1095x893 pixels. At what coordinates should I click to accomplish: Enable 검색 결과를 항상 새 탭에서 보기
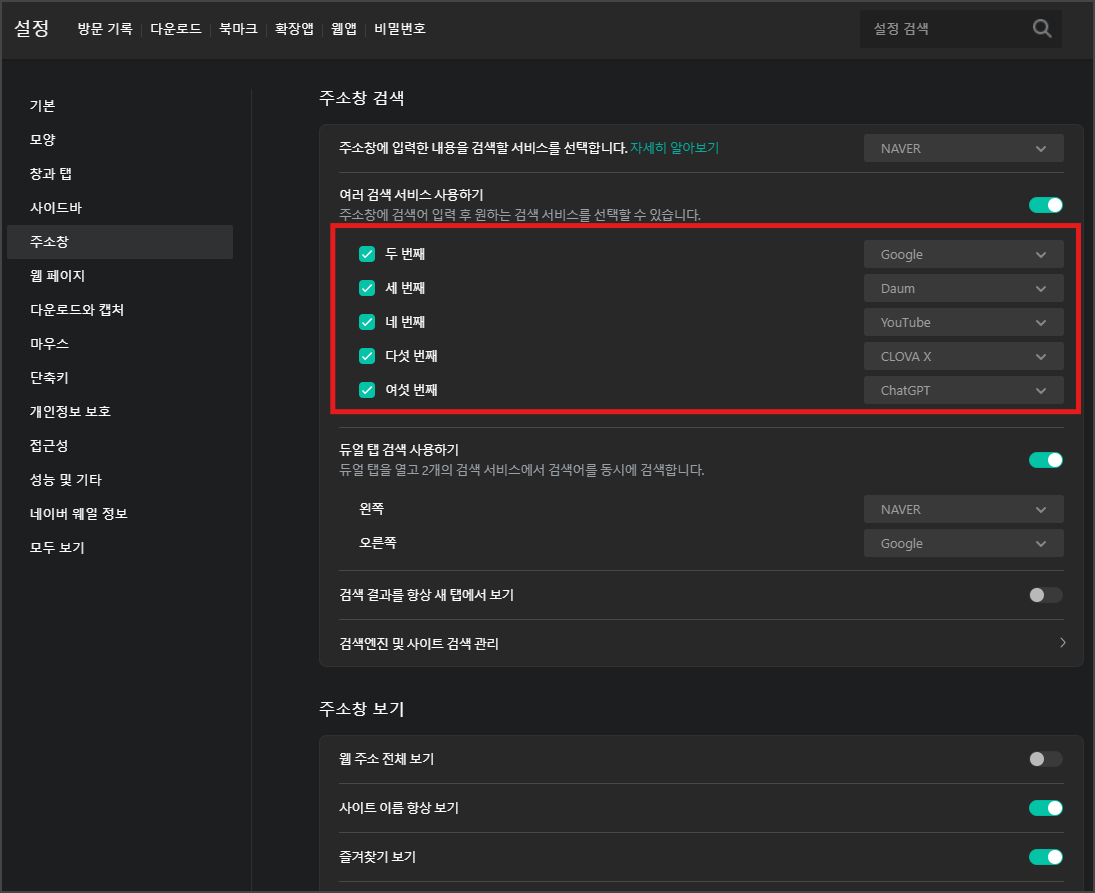point(1045,594)
